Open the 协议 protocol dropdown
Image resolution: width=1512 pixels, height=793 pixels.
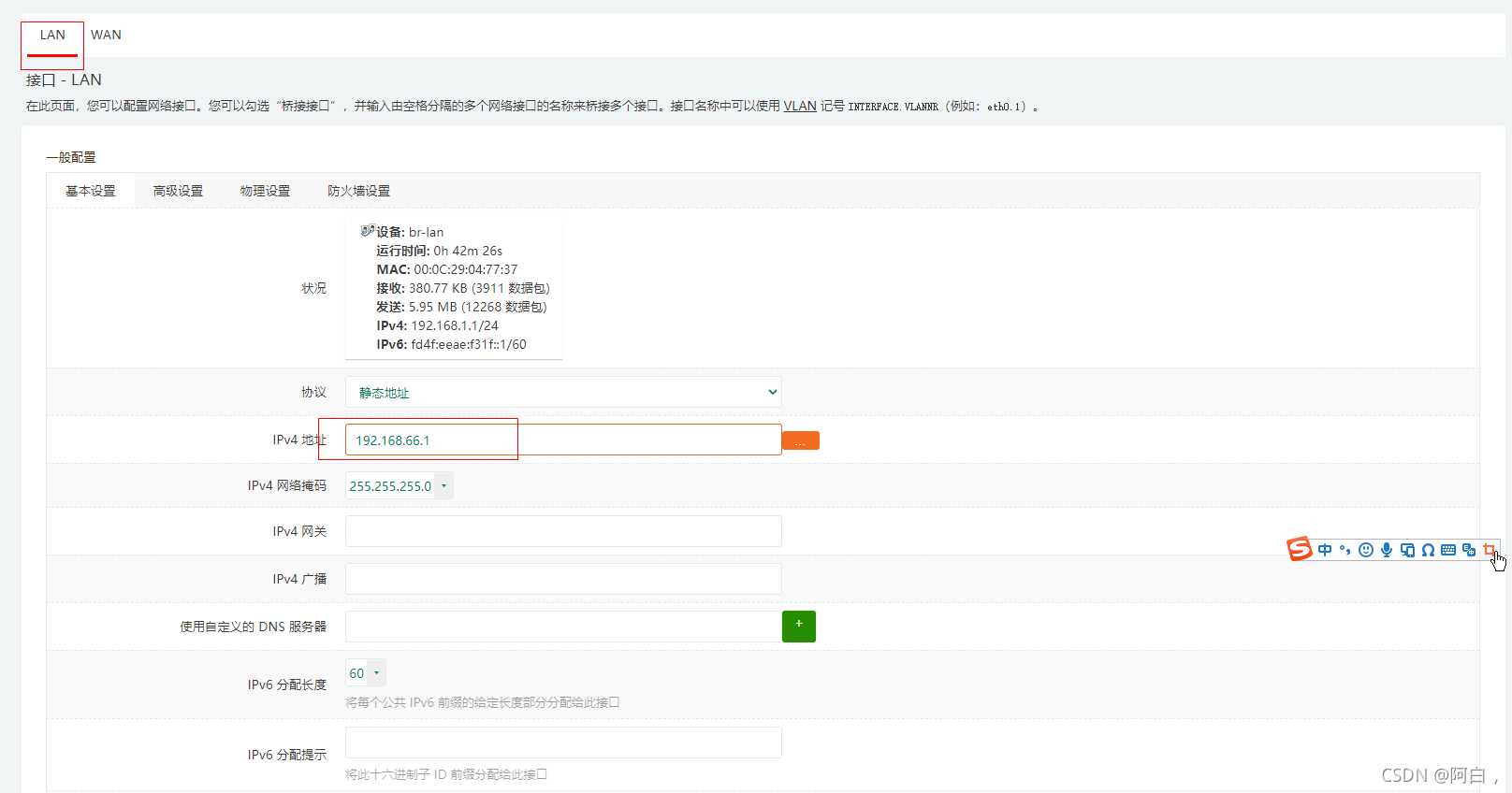click(x=563, y=393)
